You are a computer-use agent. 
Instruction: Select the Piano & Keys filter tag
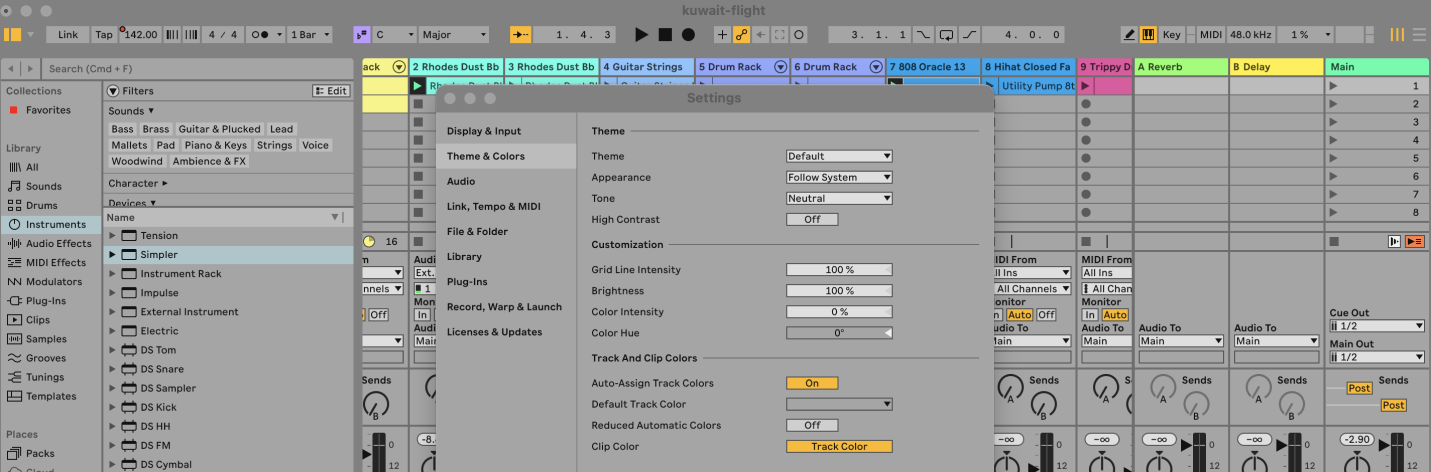click(215, 145)
